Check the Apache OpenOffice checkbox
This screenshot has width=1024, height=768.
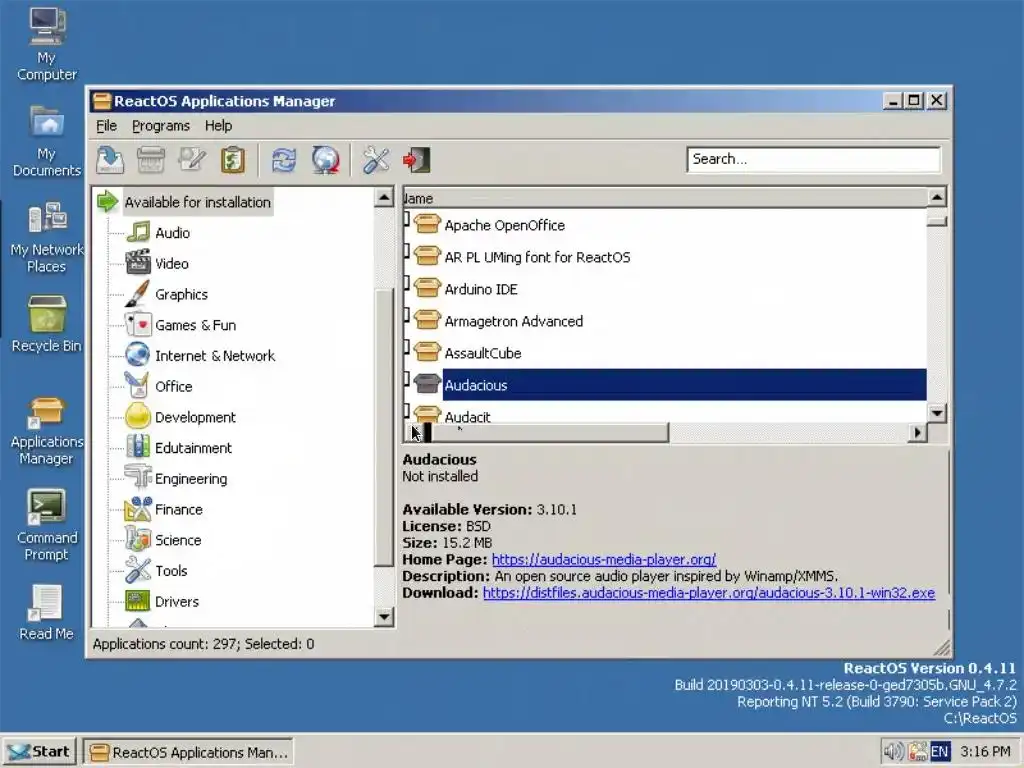[406, 219]
